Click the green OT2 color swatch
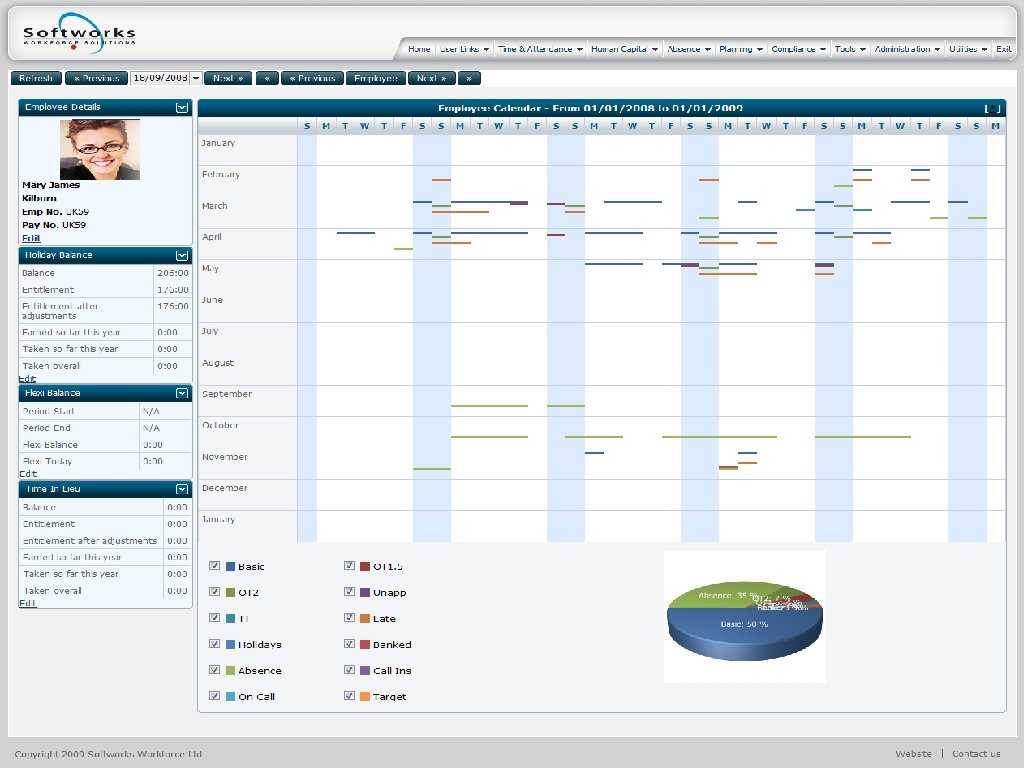 pos(230,592)
